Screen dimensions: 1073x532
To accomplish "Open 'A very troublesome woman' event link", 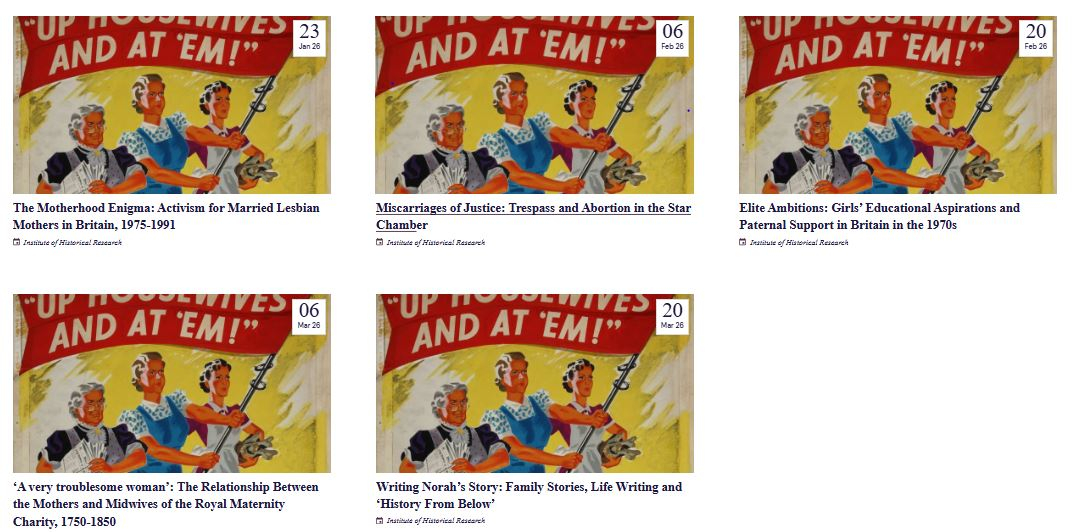I will (166, 504).
